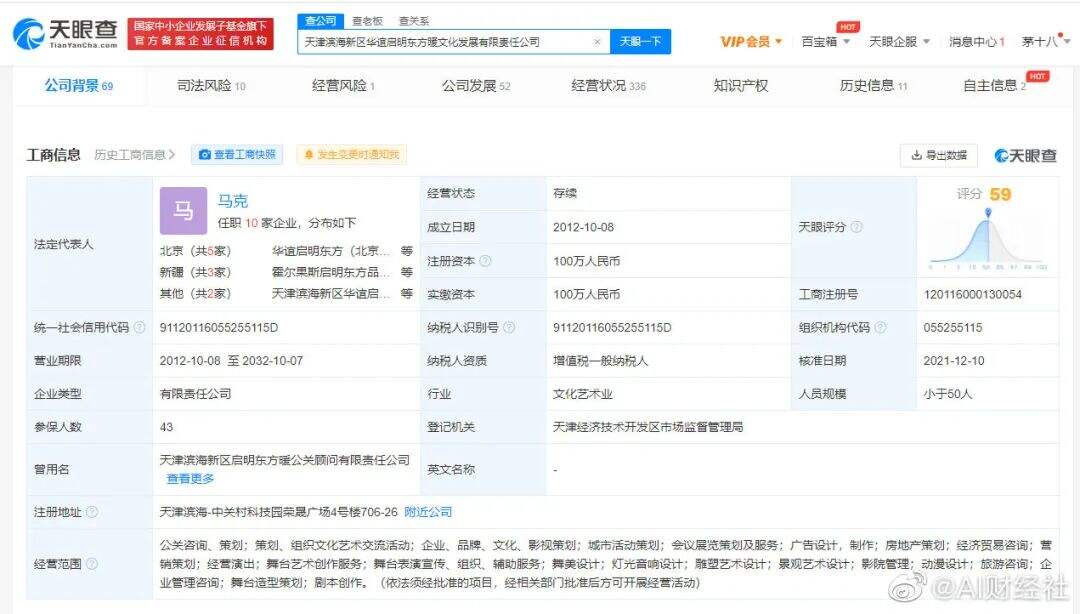This screenshot has height=614, width=1080.
Task: Click the 其他（共2家） region entry
Action: [x=196, y=294]
